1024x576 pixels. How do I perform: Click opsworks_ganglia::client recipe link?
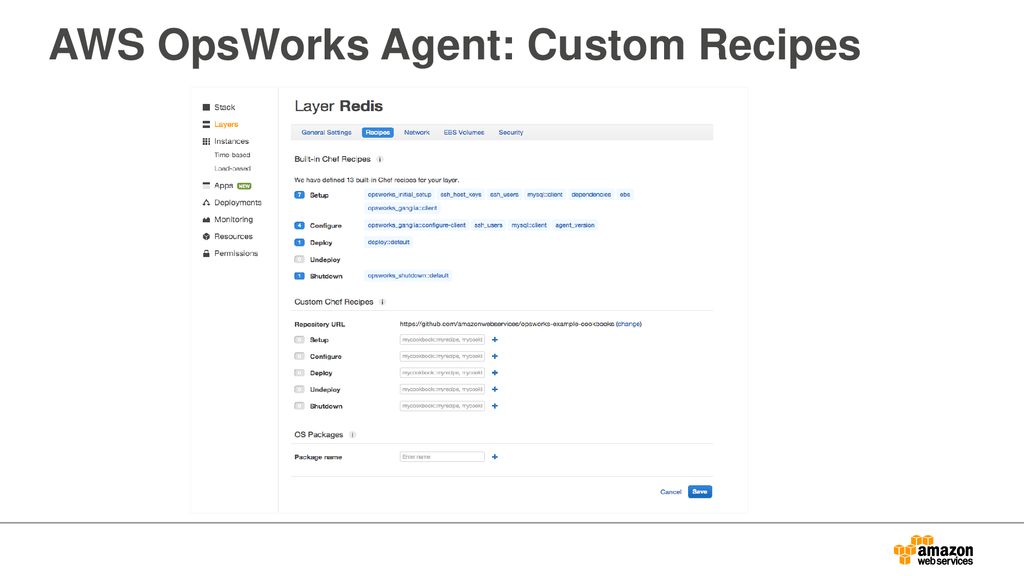point(402,208)
